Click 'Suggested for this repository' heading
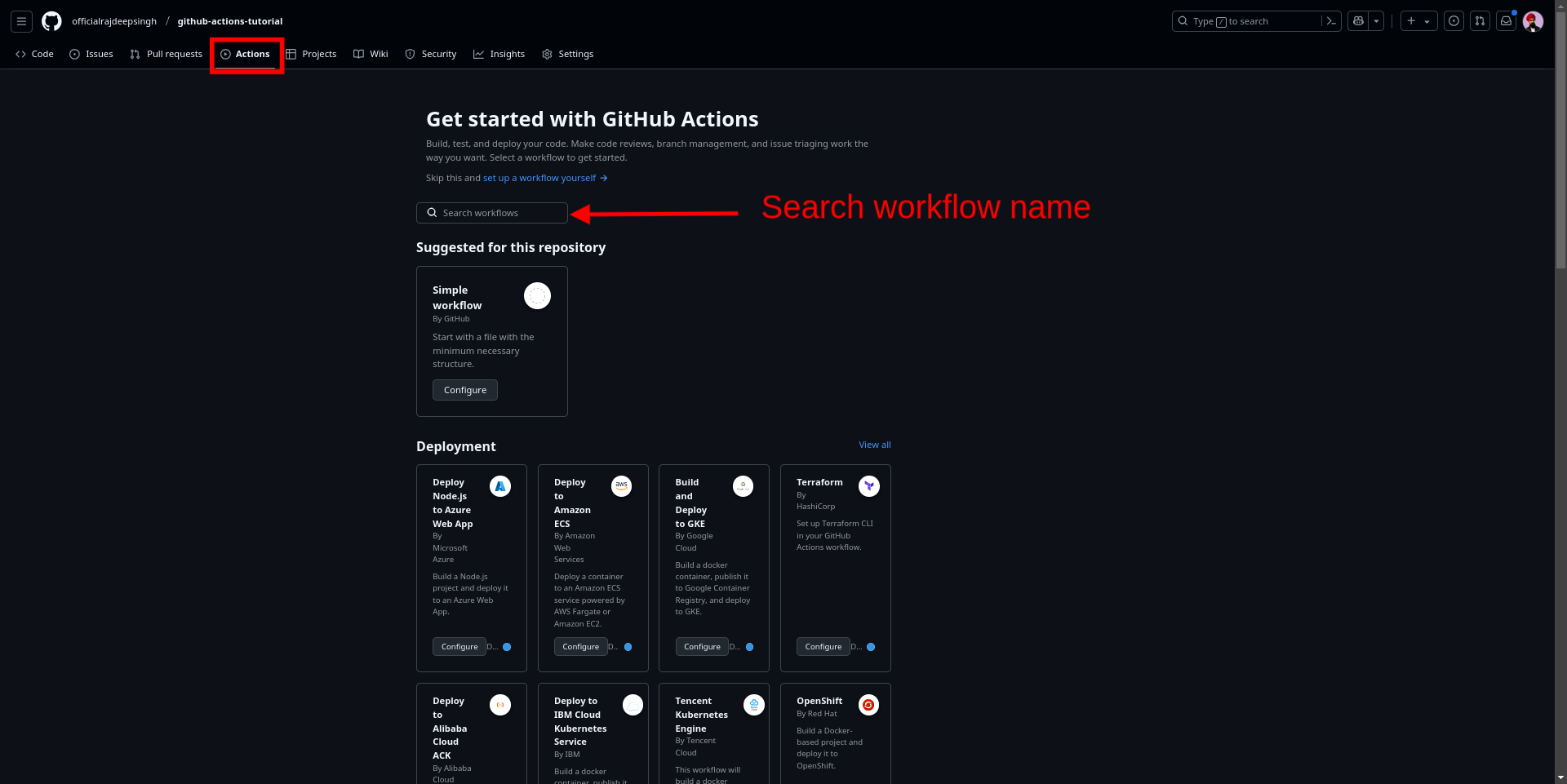 pyautogui.click(x=511, y=247)
